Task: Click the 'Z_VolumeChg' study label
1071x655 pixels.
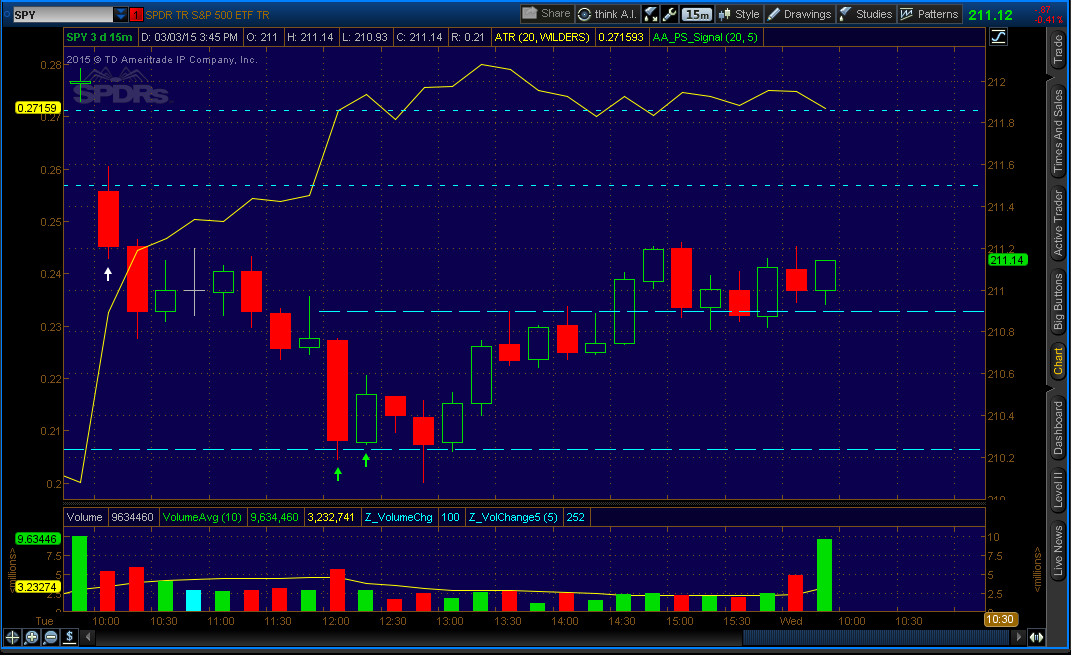Action: (399, 517)
